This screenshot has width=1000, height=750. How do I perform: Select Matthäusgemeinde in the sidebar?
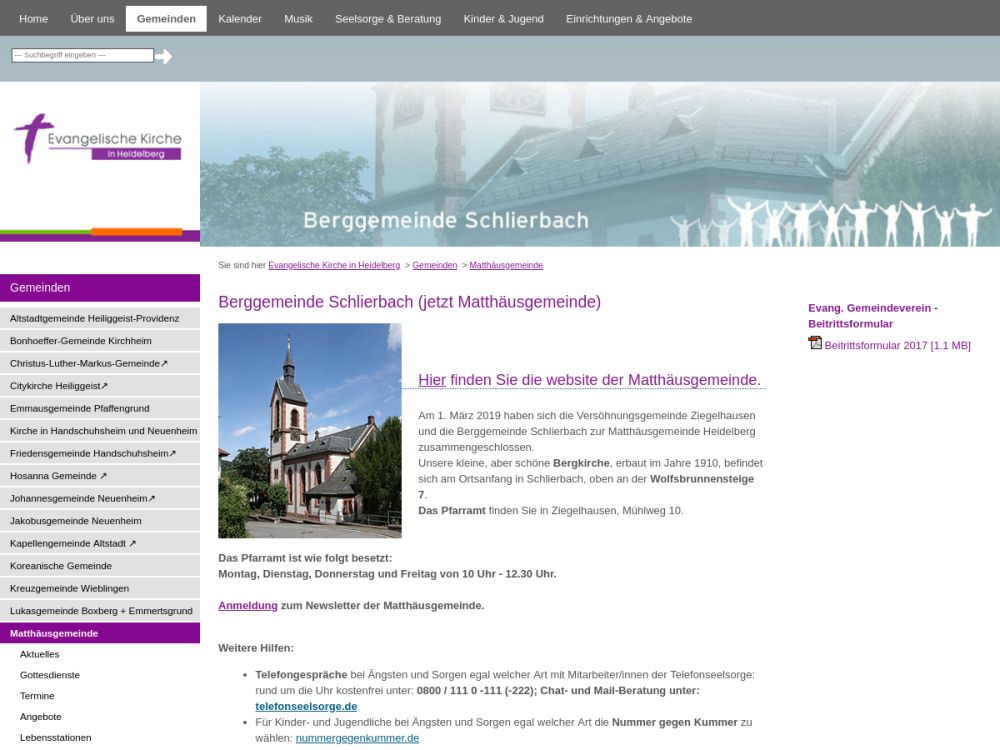54,633
